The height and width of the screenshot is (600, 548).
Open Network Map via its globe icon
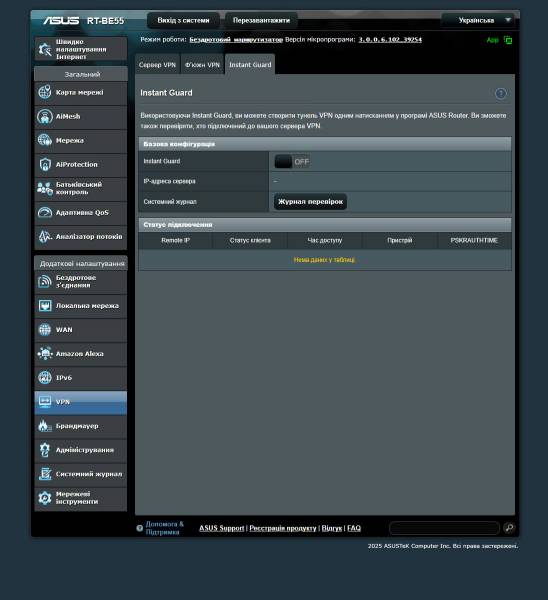click(45, 92)
